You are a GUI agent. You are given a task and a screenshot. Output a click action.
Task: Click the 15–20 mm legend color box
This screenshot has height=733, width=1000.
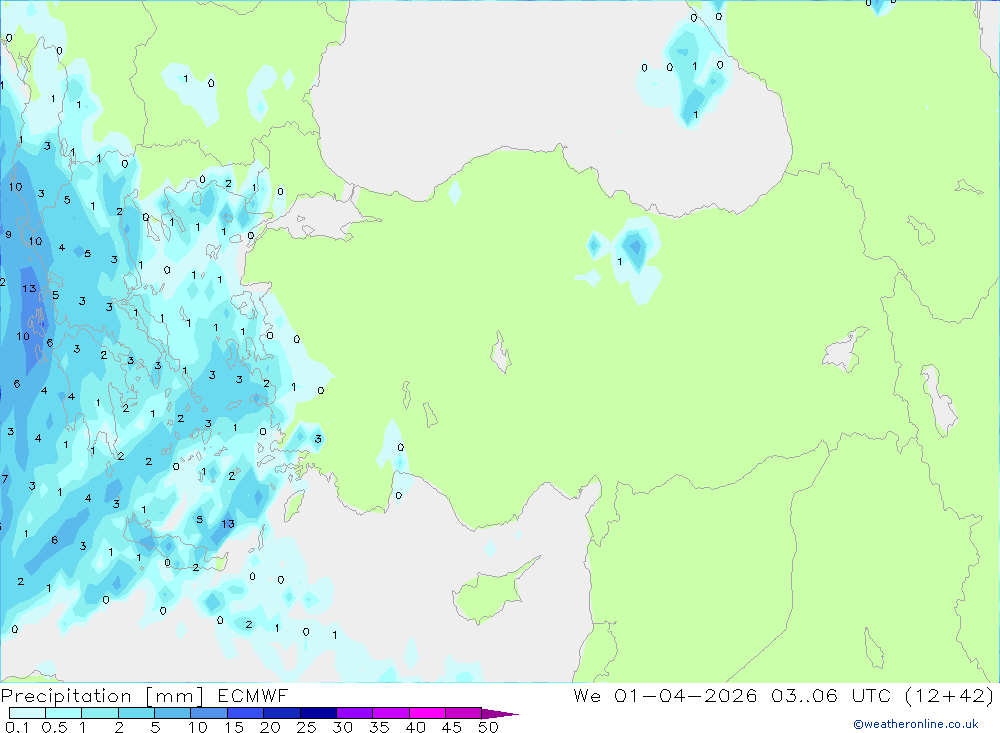(246, 713)
